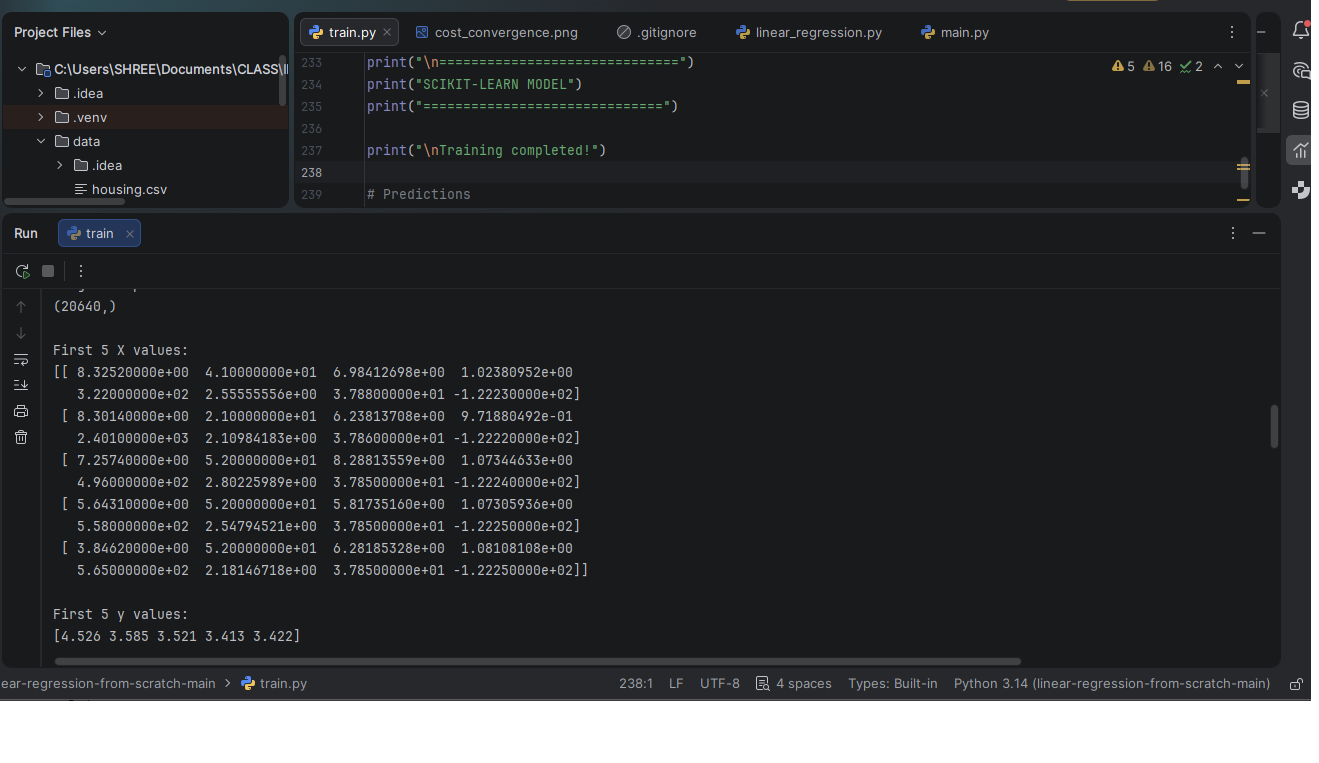1319x763 pixels.
Task: Open Notifications bell panel
Action: pyautogui.click(x=1300, y=30)
